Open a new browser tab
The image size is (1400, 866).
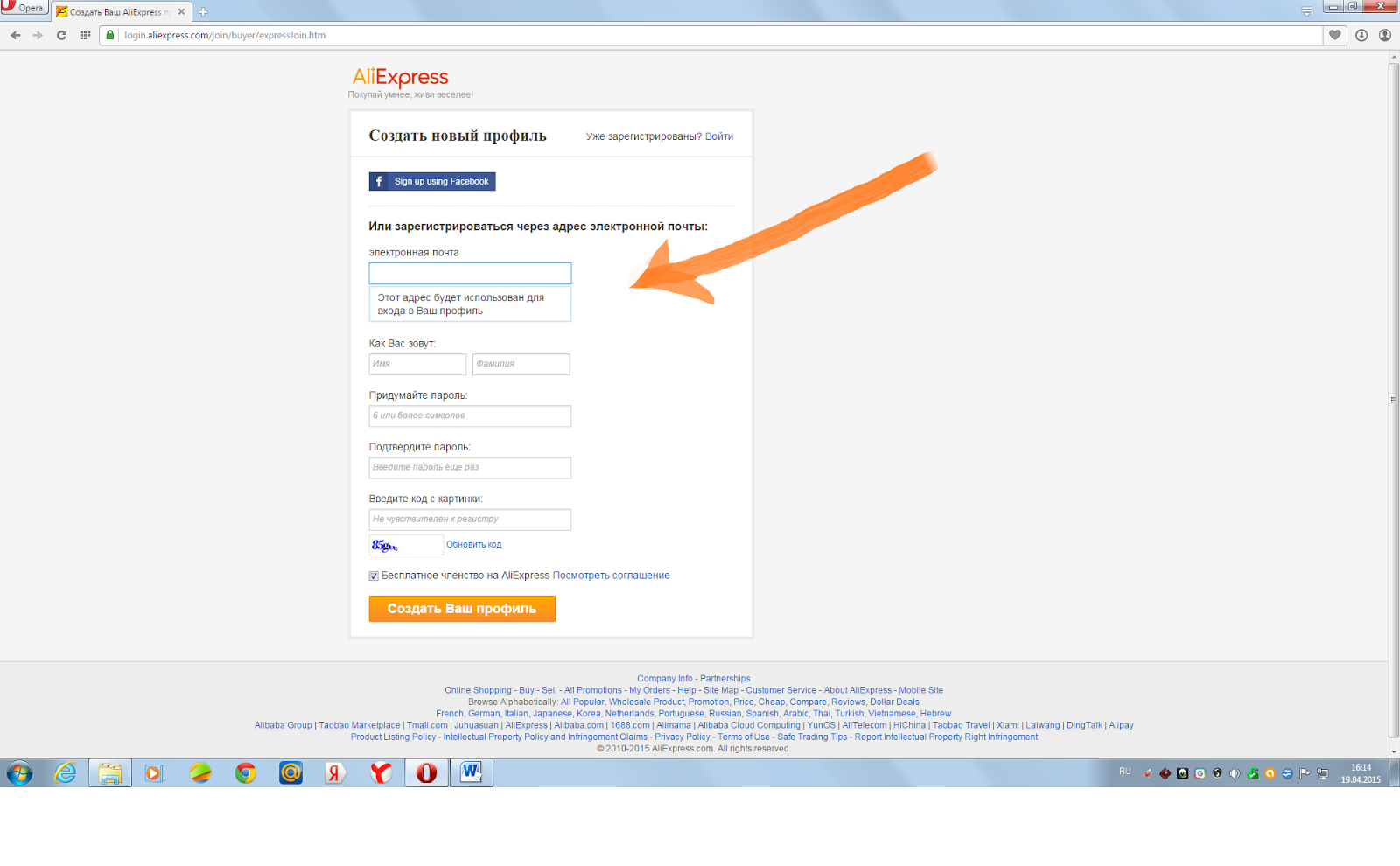coord(203,11)
